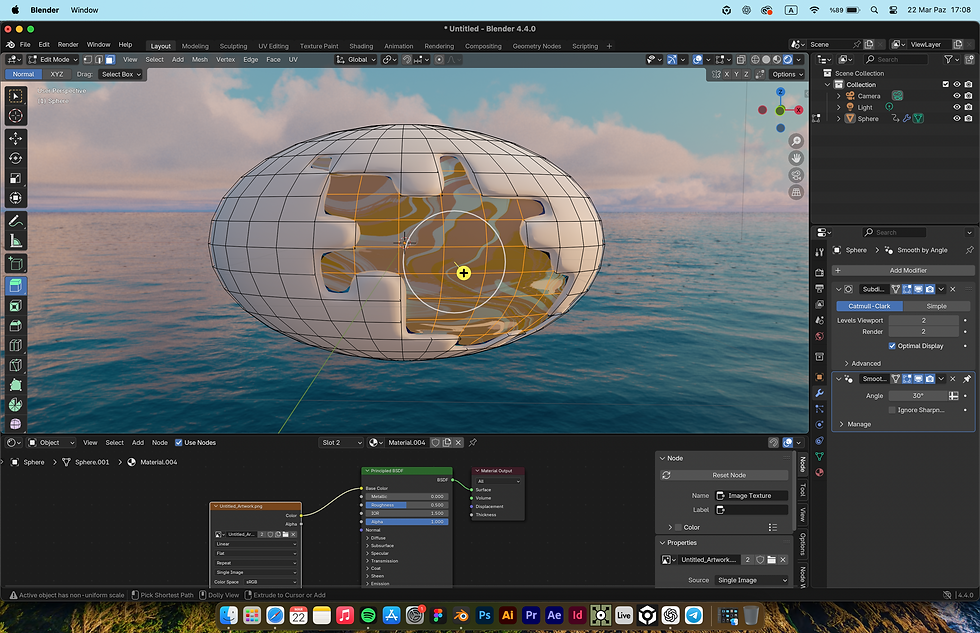The height and width of the screenshot is (633, 980).
Task: Click the Add Modifier button
Action: click(x=903, y=271)
